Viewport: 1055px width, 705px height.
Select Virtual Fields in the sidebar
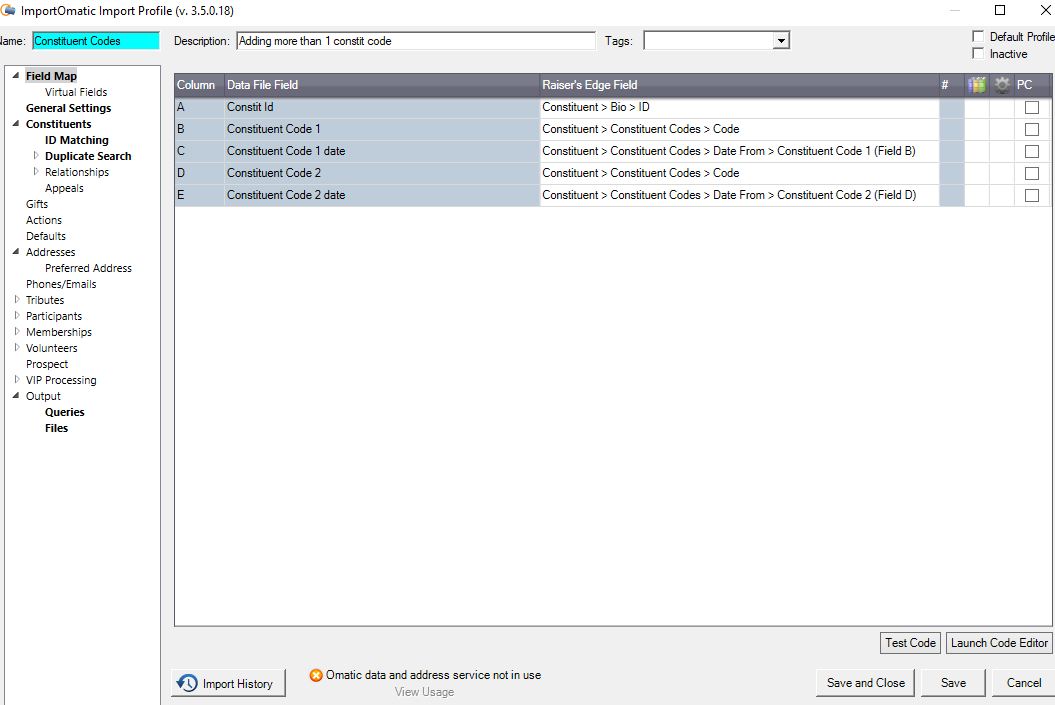[74, 91]
